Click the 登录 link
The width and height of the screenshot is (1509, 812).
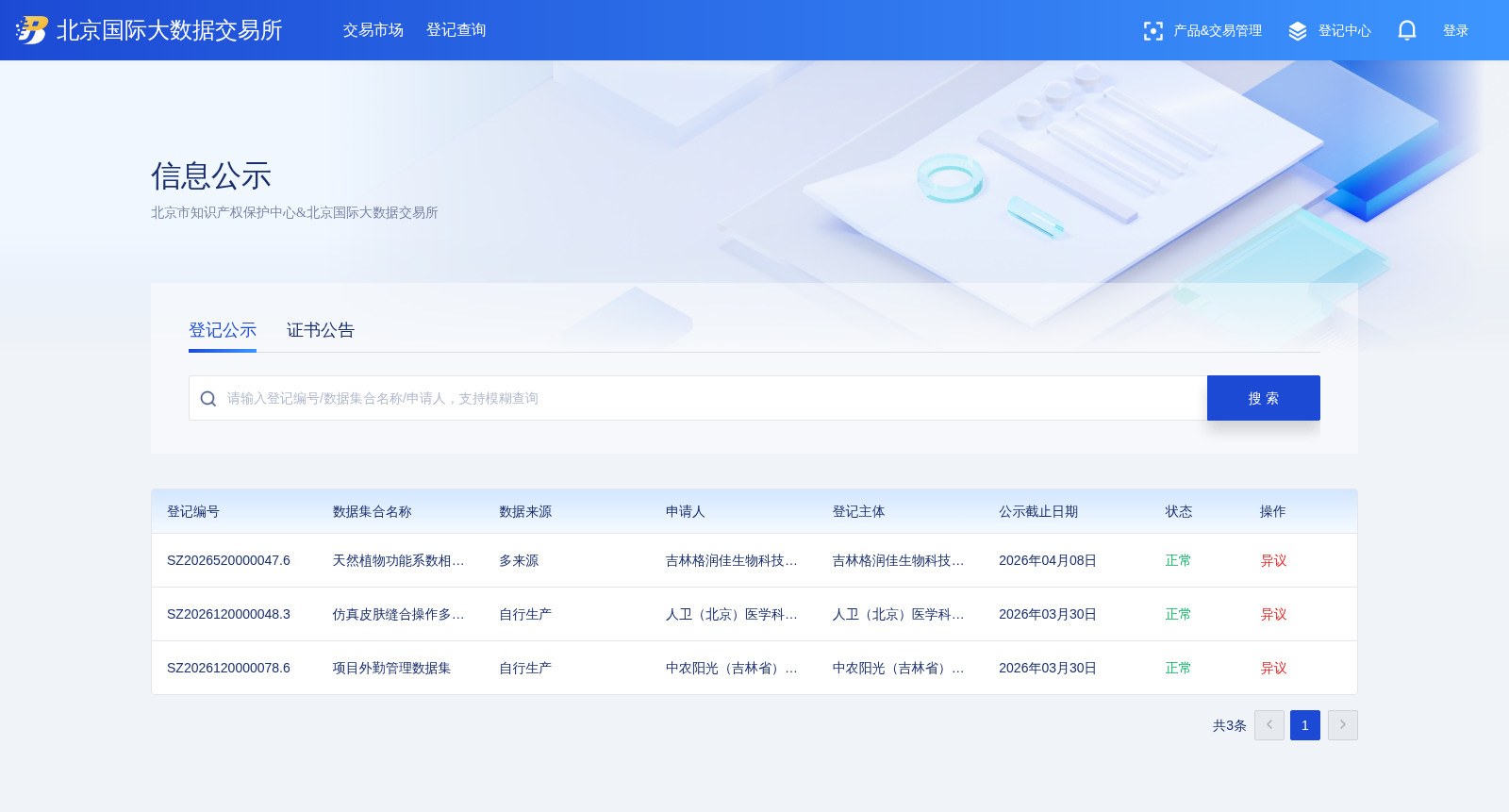click(x=1456, y=31)
